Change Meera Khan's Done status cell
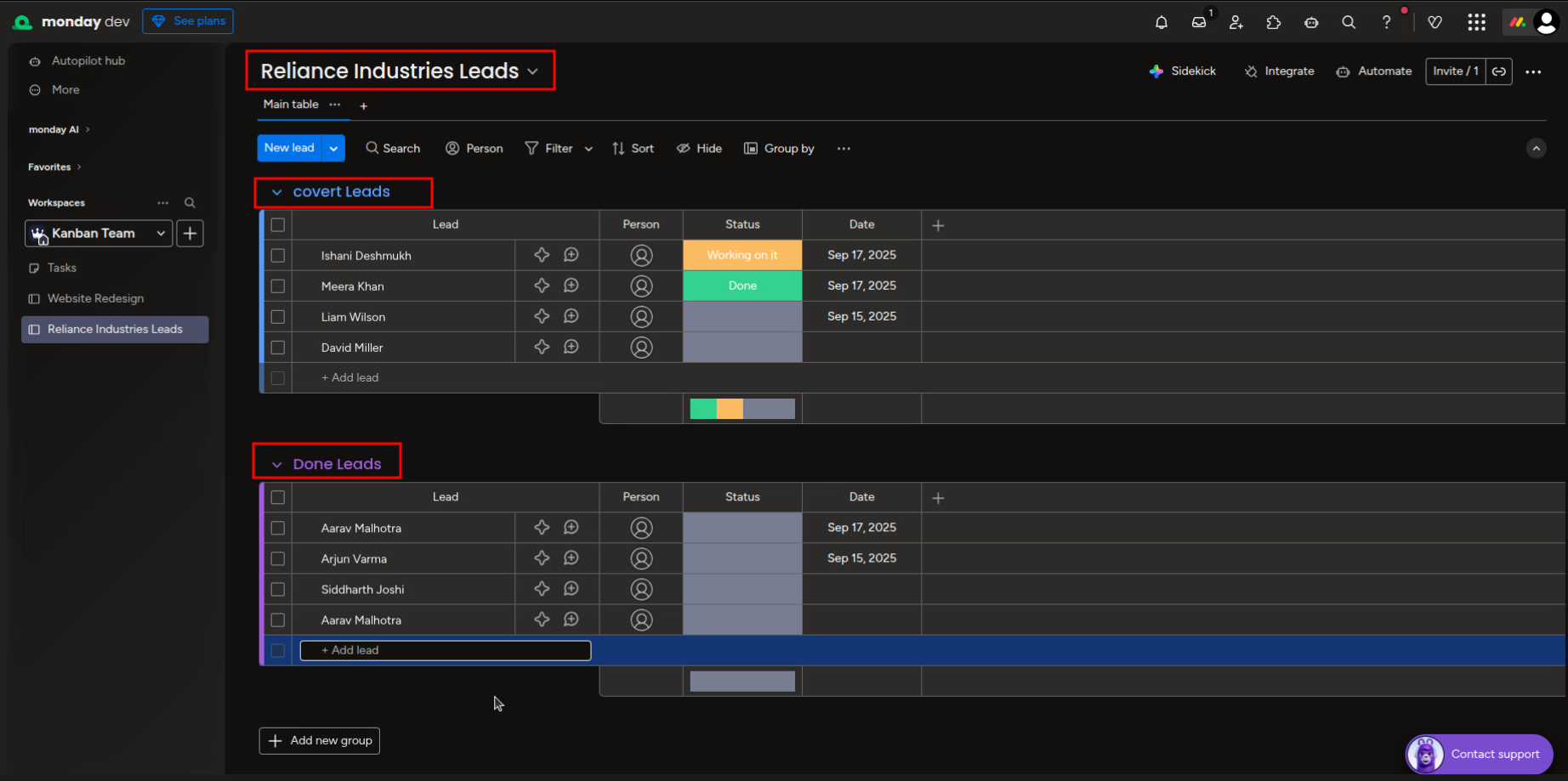Image resolution: width=1568 pixels, height=781 pixels. tap(742, 286)
